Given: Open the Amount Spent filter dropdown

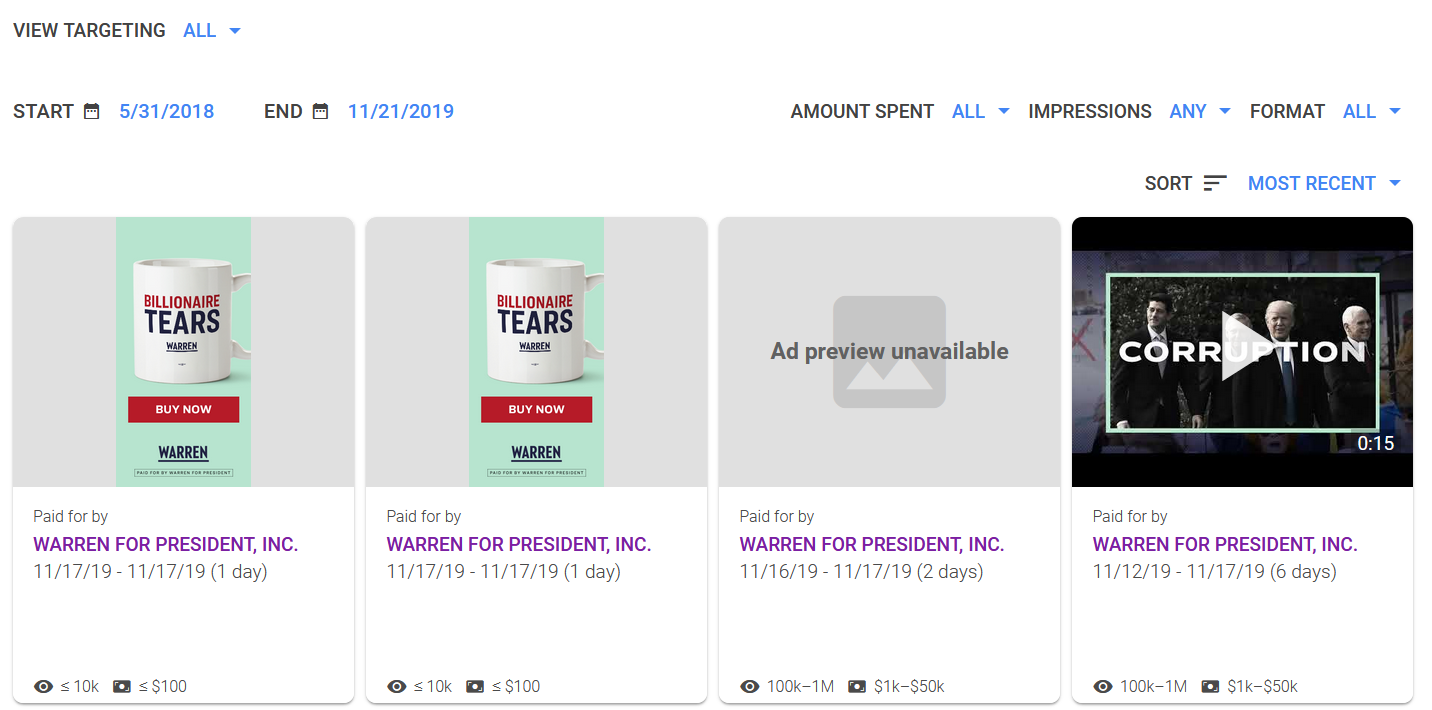Looking at the screenshot, I should click(x=980, y=112).
